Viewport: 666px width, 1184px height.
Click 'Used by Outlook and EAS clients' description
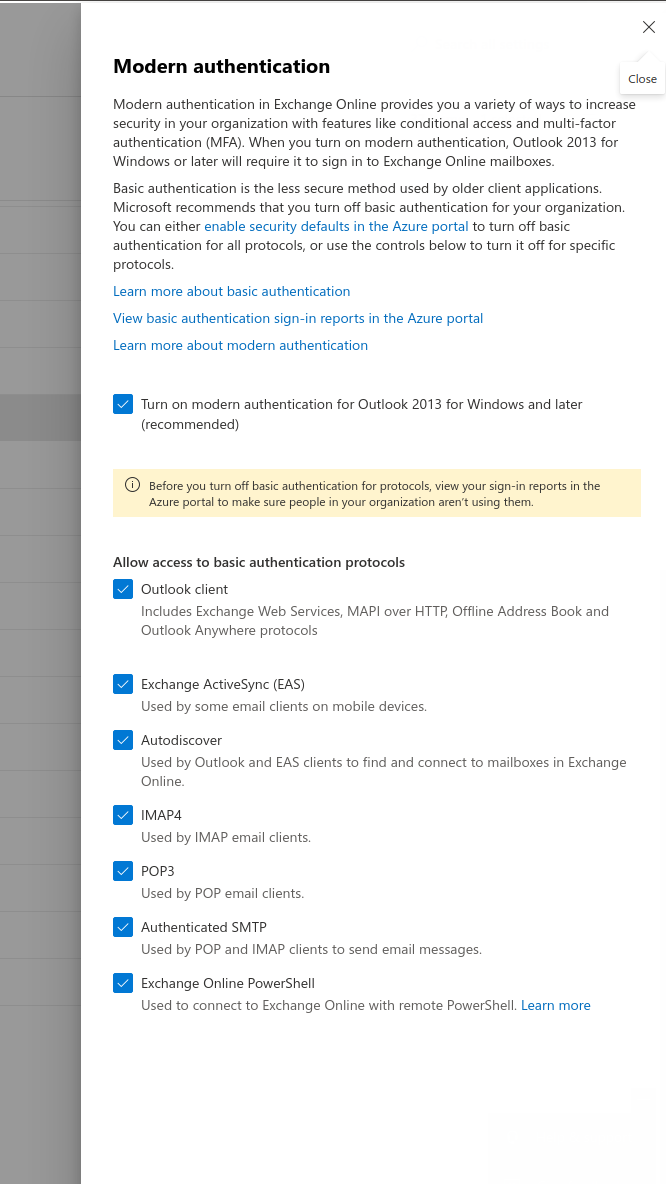384,772
